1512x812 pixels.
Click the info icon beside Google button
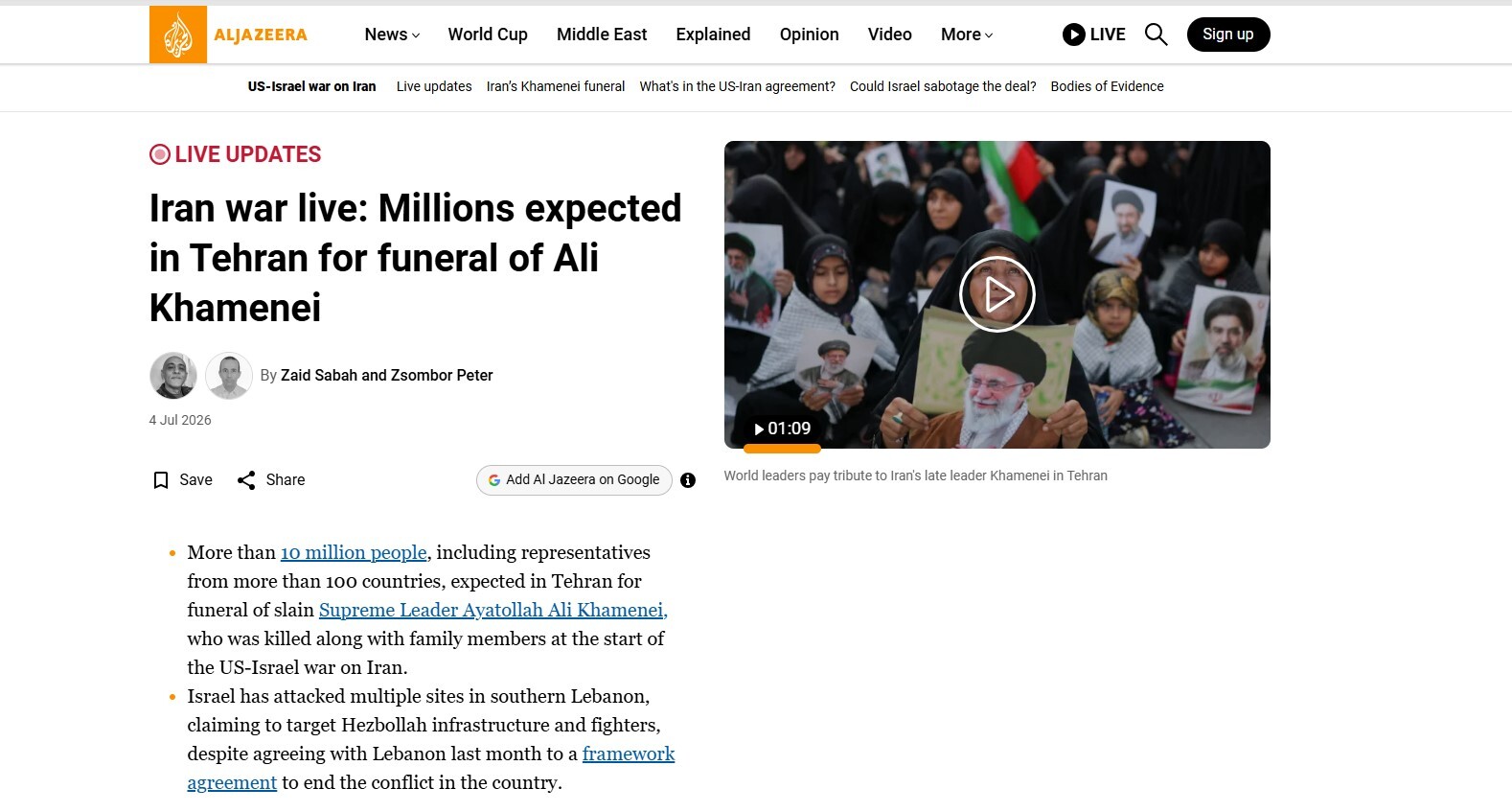[x=688, y=480]
